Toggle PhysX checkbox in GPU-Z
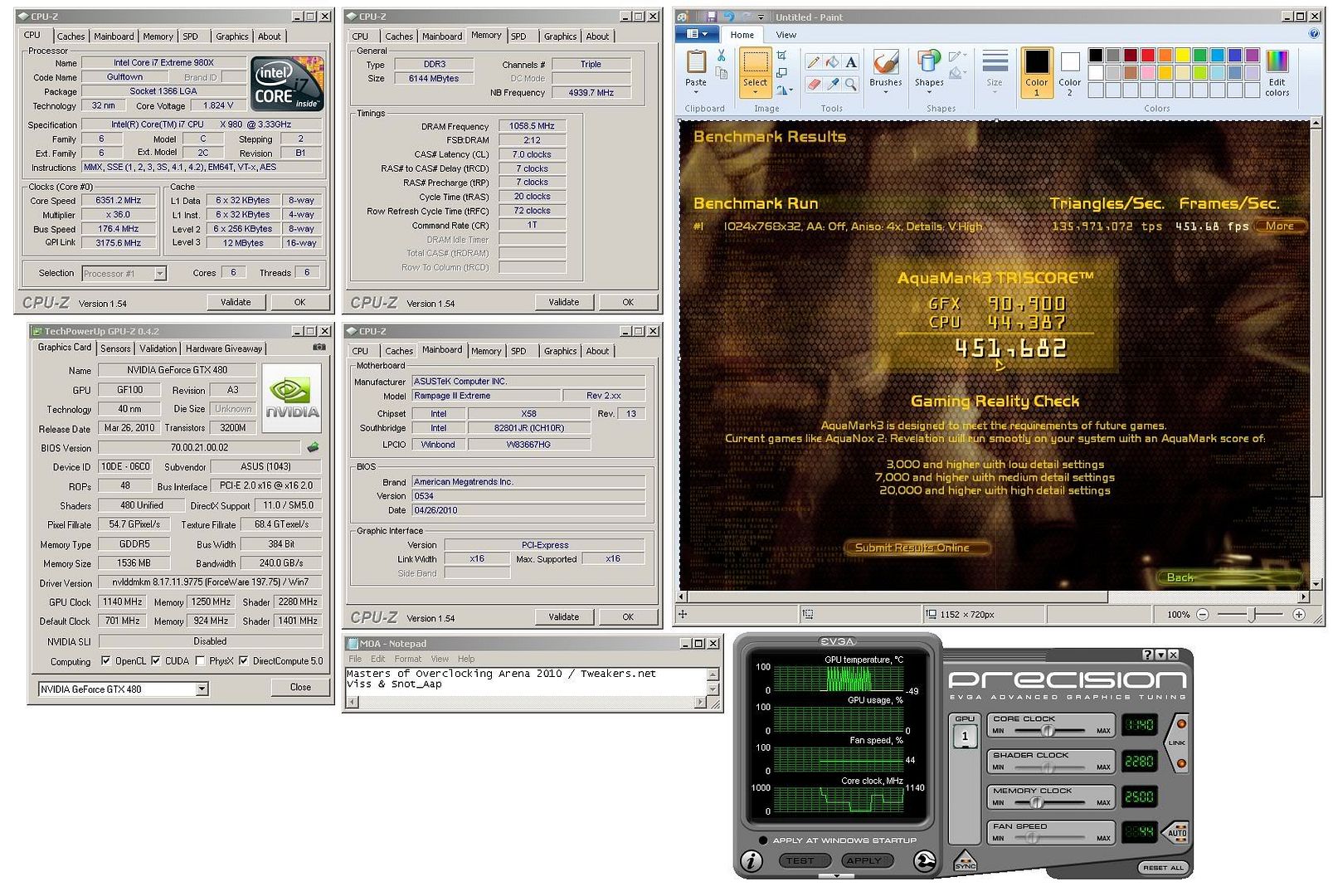Viewport: 1333px width, 896px height. click(x=200, y=661)
